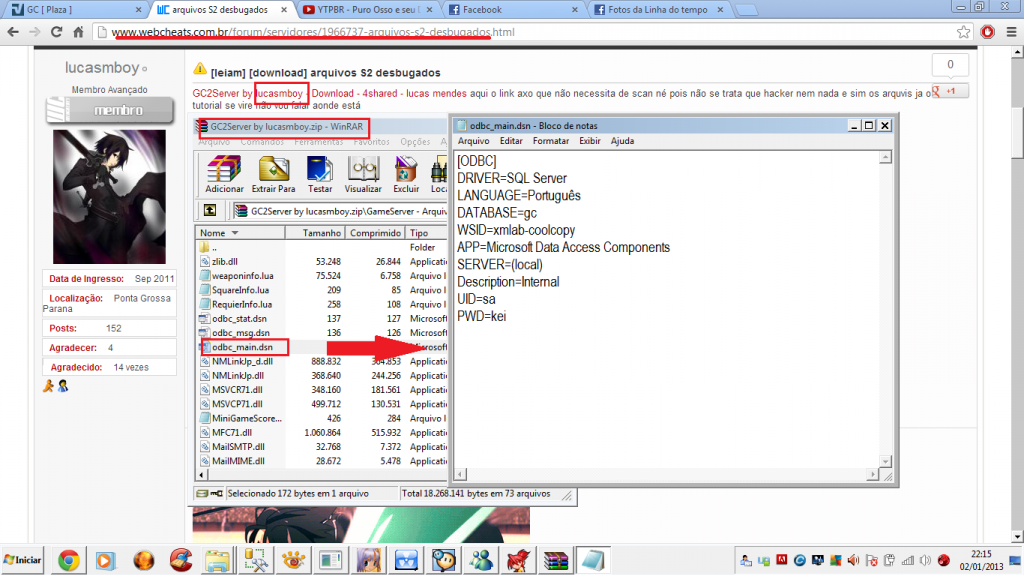
Task: Open Chrome from taskbar
Action: click(x=69, y=561)
